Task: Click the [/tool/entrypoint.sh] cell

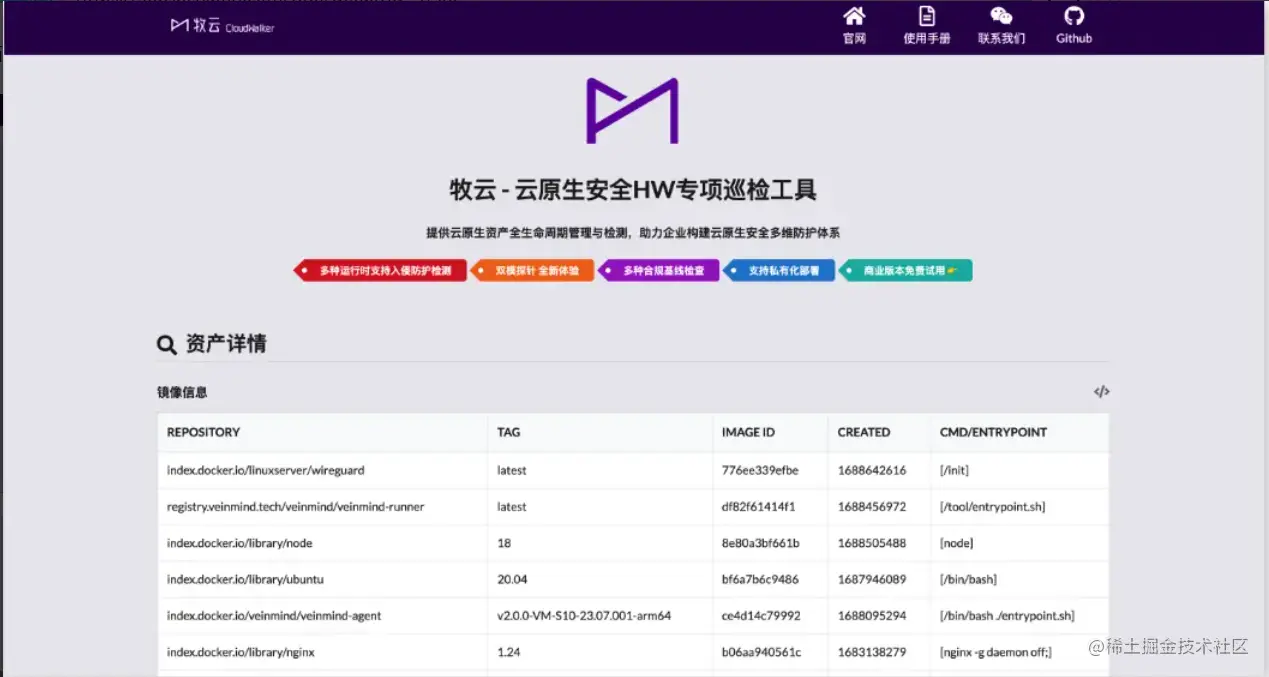Action: click(1019, 507)
